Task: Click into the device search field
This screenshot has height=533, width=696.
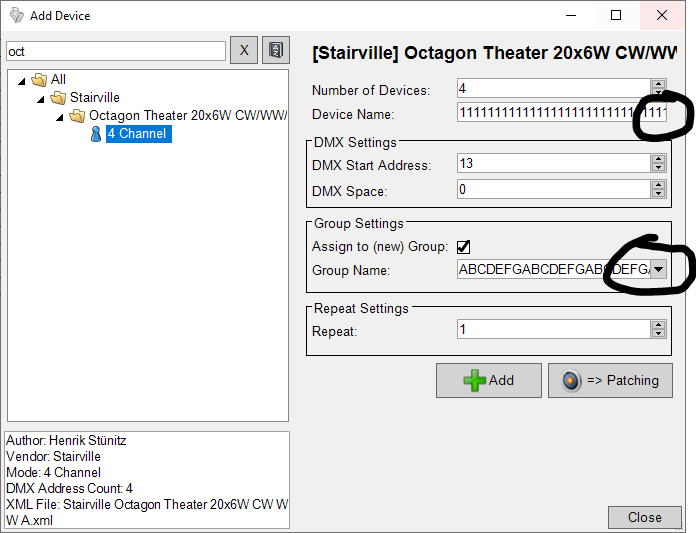Action: coord(115,51)
